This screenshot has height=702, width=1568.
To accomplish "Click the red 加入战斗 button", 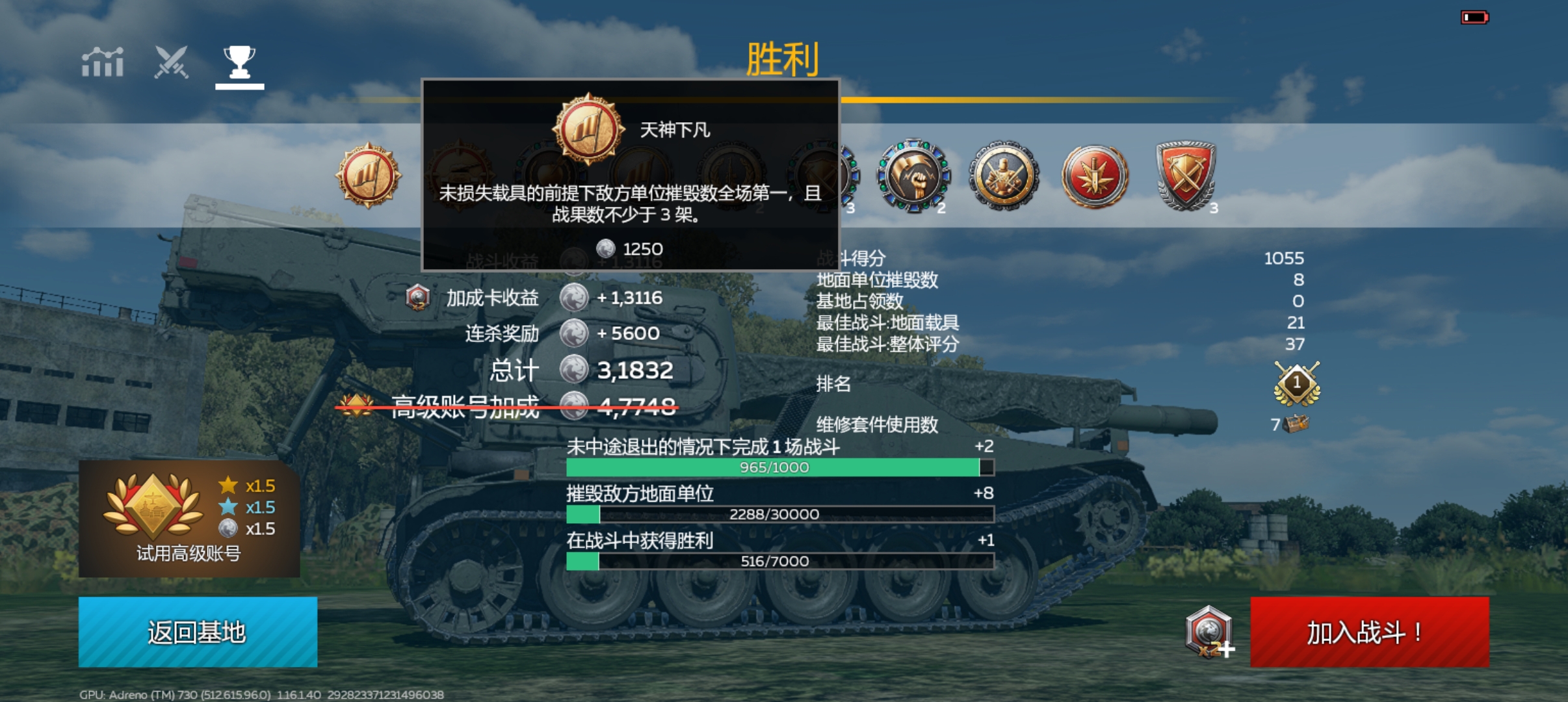I will tap(1370, 632).
